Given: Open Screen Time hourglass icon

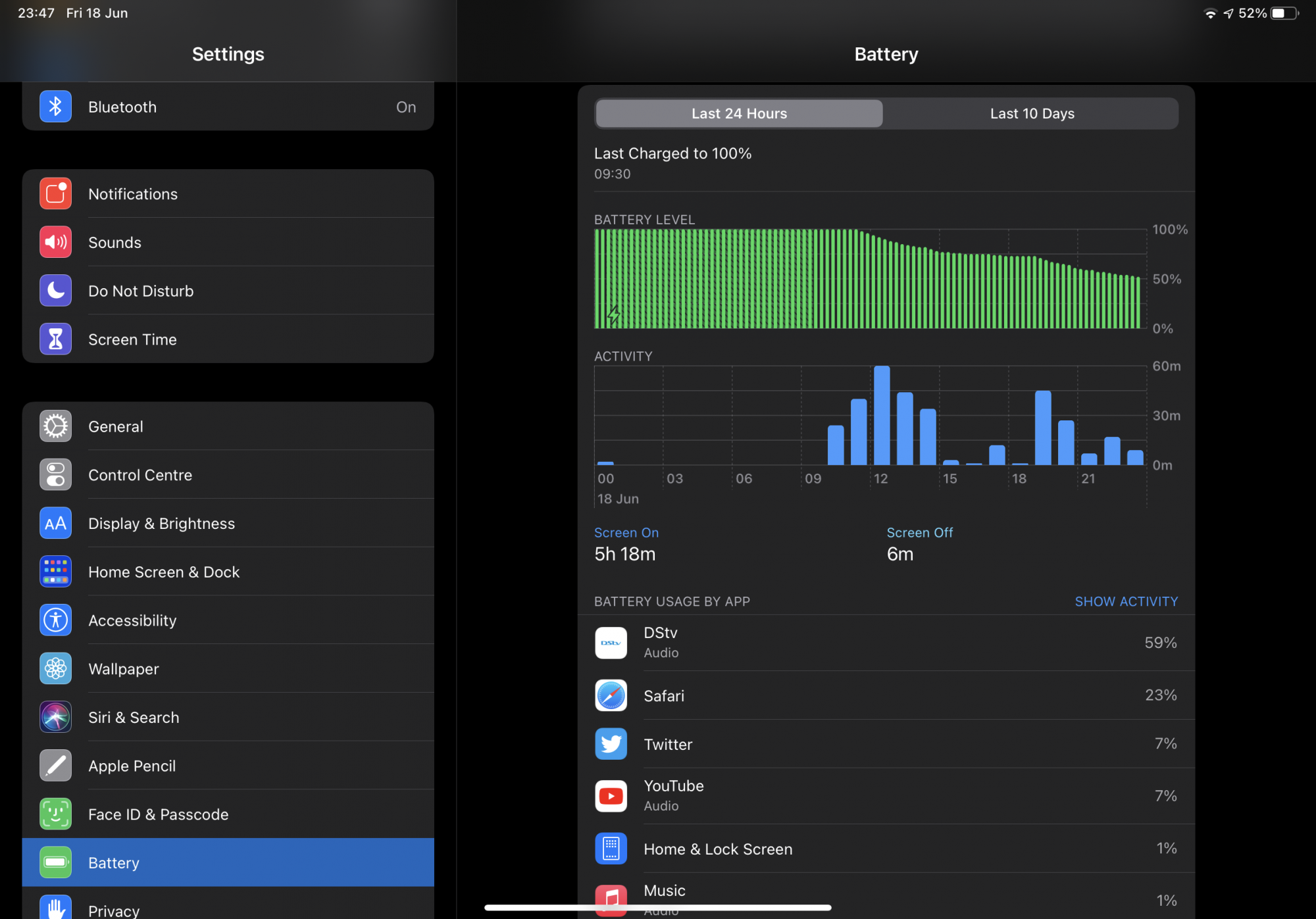Looking at the screenshot, I should 55,339.
